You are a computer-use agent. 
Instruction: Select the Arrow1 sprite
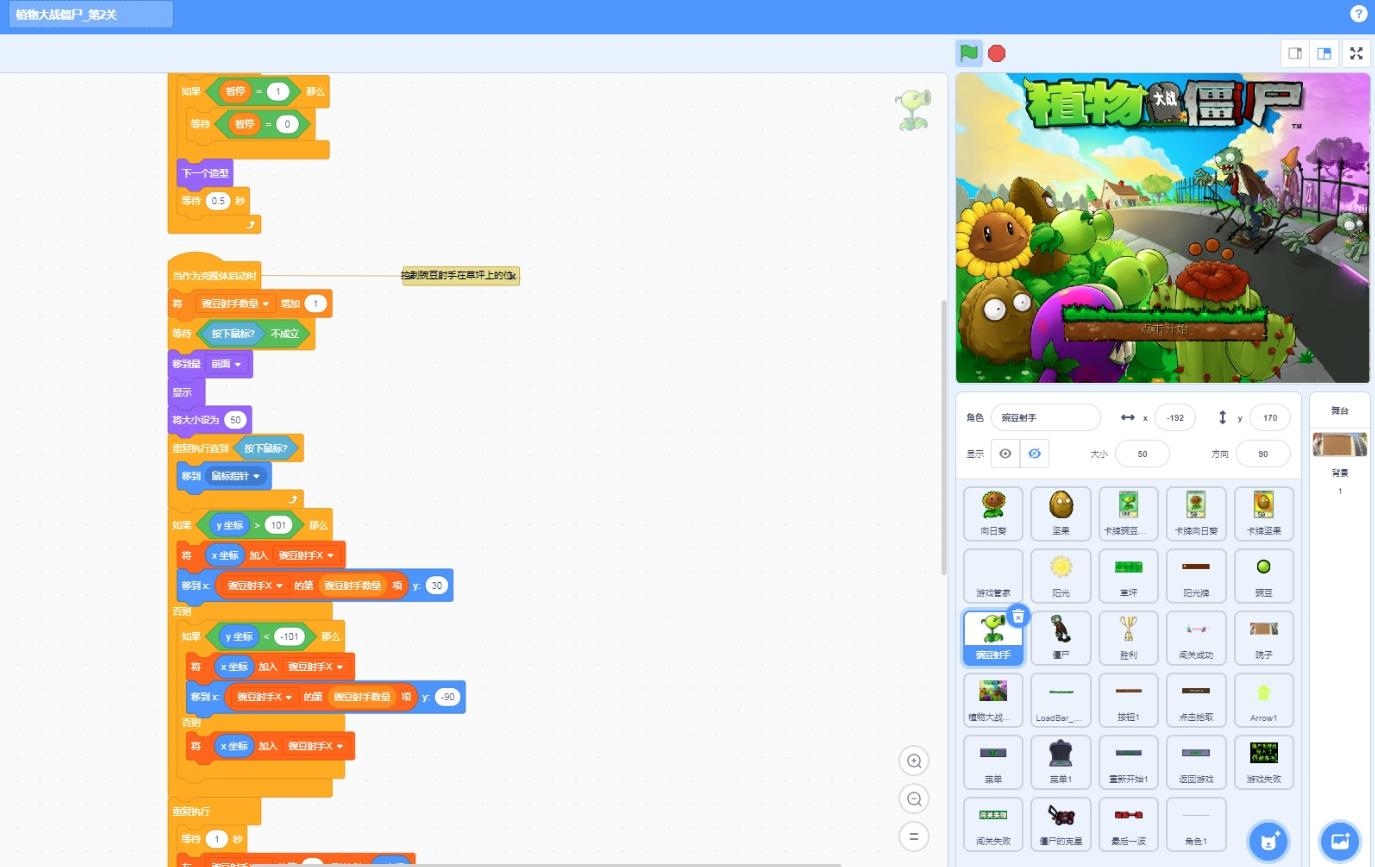point(1264,700)
